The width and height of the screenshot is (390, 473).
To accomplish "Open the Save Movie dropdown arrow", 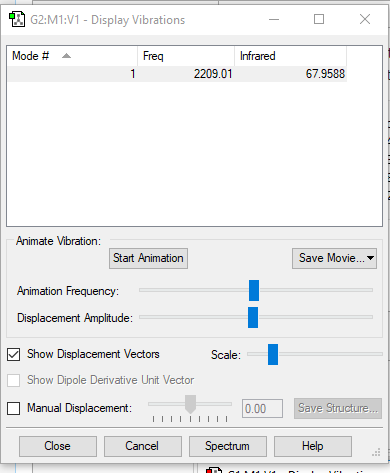I will pos(370,258).
